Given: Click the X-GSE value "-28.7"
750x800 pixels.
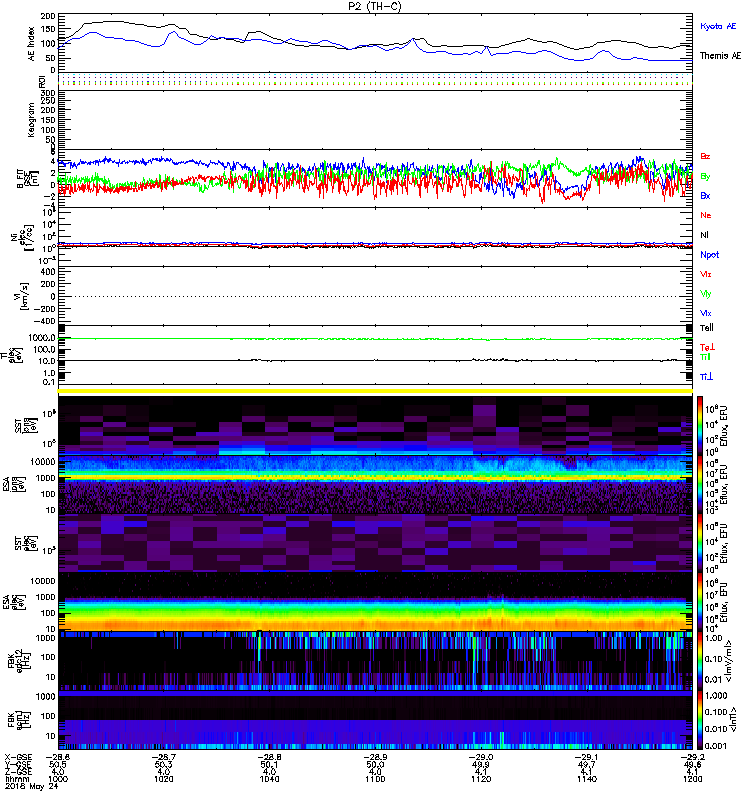Looking at the screenshot, I should point(164,757).
